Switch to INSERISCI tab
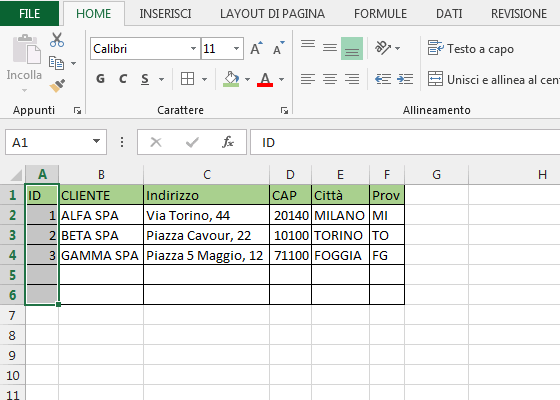 (165, 14)
